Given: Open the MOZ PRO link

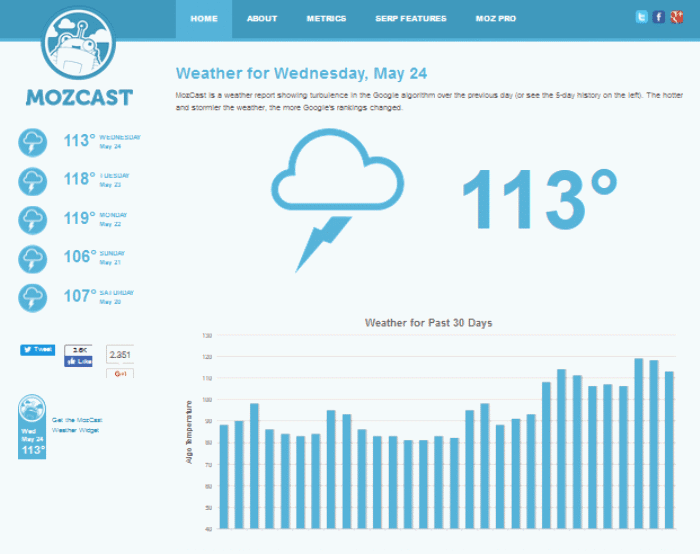Looking at the screenshot, I should point(496,19).
